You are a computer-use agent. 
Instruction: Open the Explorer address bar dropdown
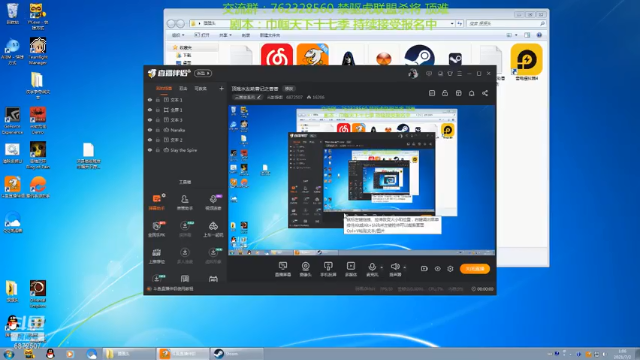(x=452, y=24)
